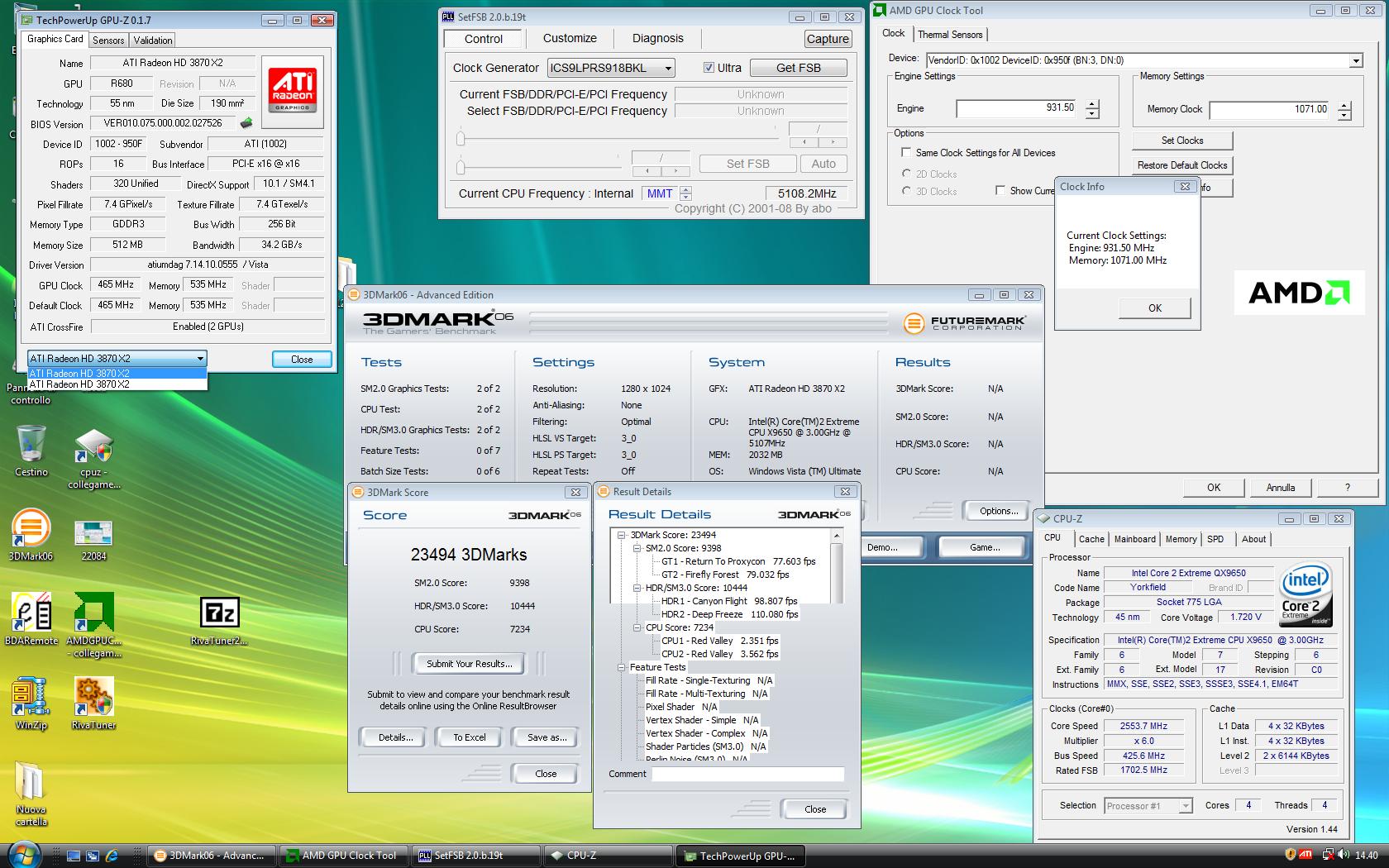Open the Memory tab in CPU-Z
1389x868 pixels.
coord(1181,539)
